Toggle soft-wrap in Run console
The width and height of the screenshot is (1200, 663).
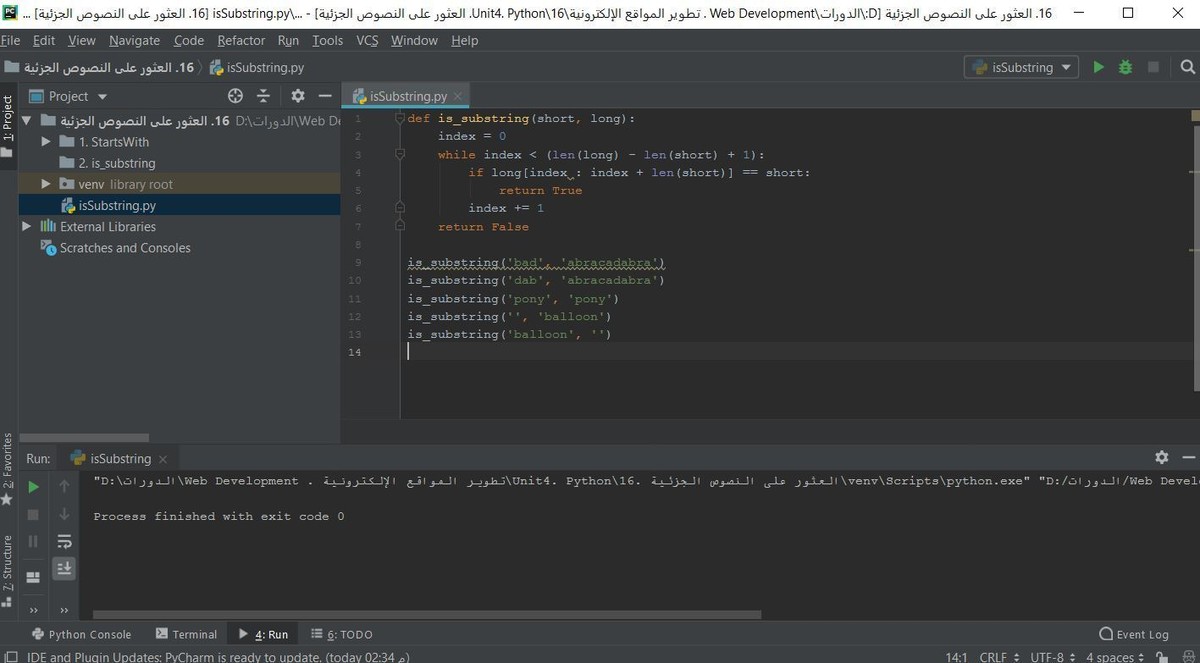64,541
